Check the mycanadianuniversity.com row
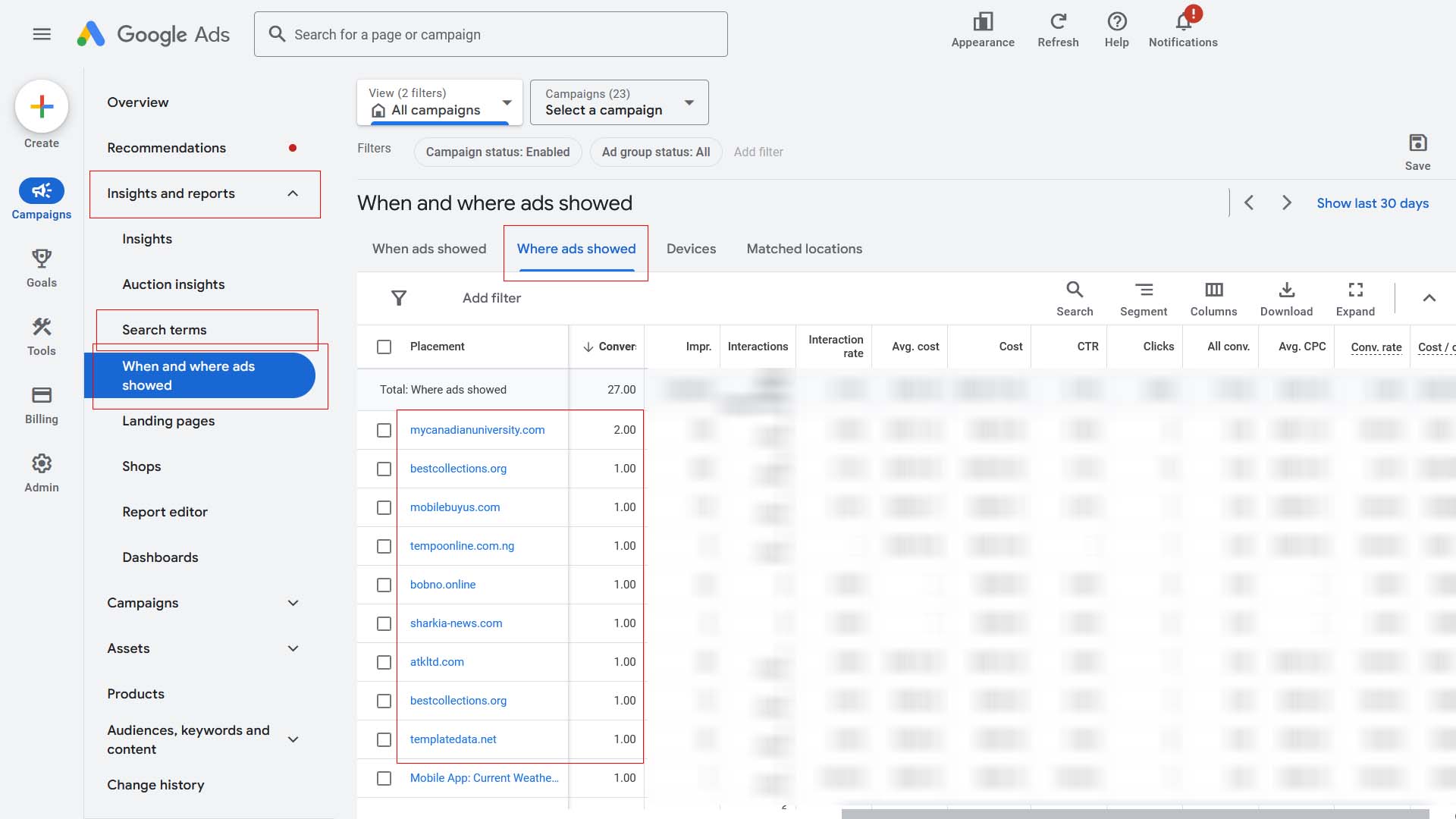Image resolution: width=1456 pixels, height=819 pixels. coord(384,430)
